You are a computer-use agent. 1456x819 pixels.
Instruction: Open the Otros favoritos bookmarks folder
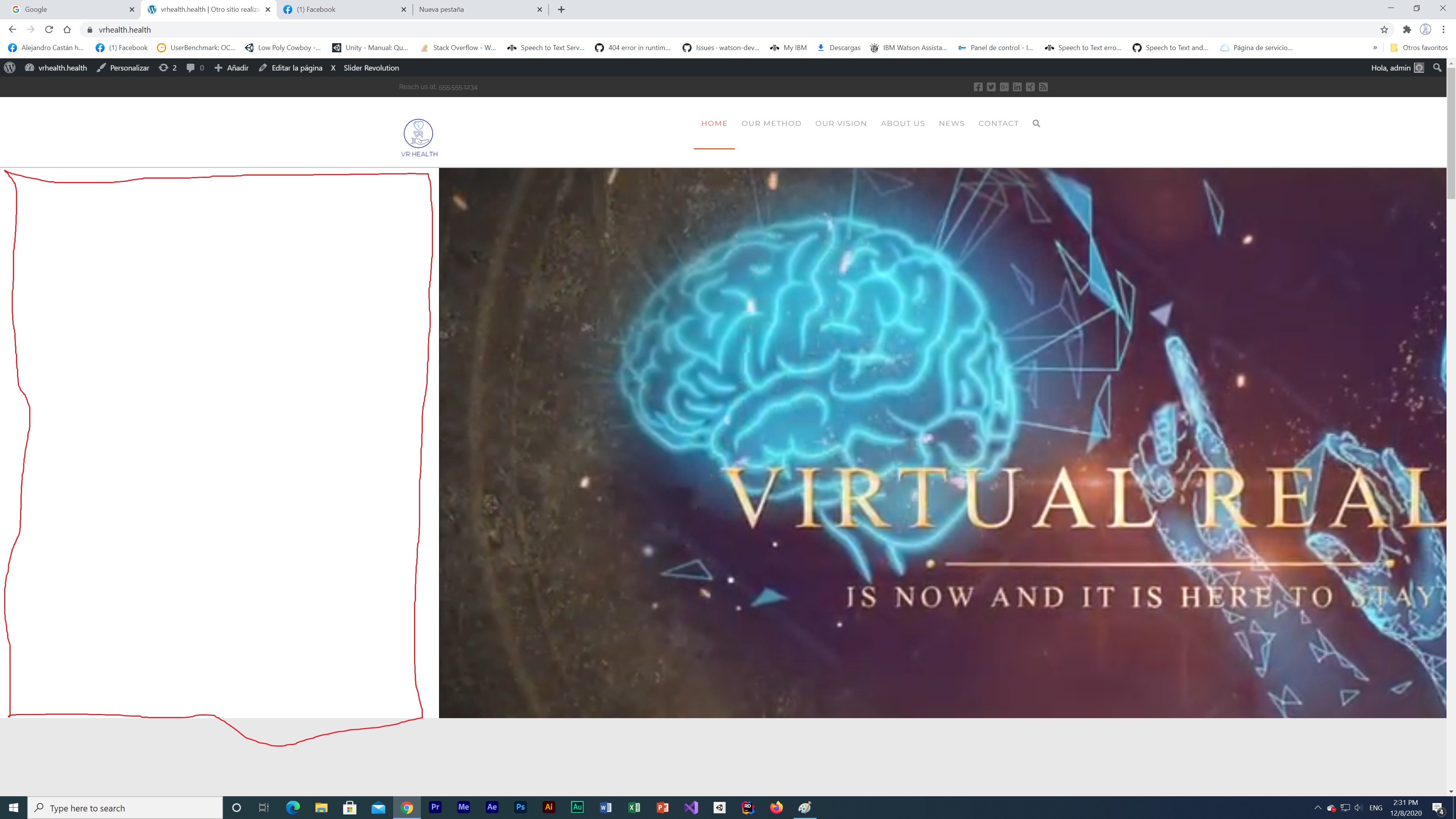click(x=1419, y=48)
